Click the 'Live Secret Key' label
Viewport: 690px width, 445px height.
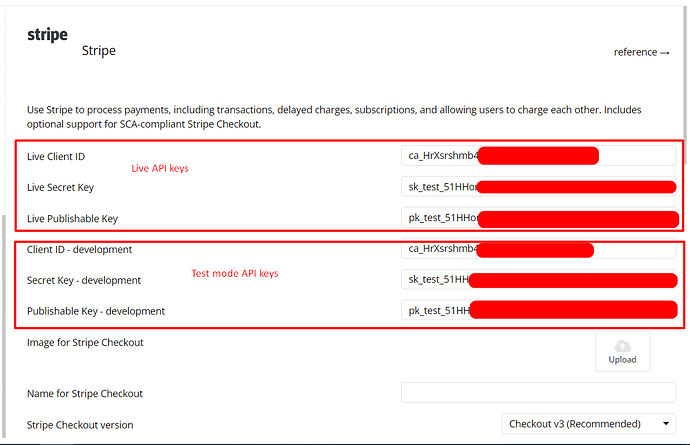[60, 188]
